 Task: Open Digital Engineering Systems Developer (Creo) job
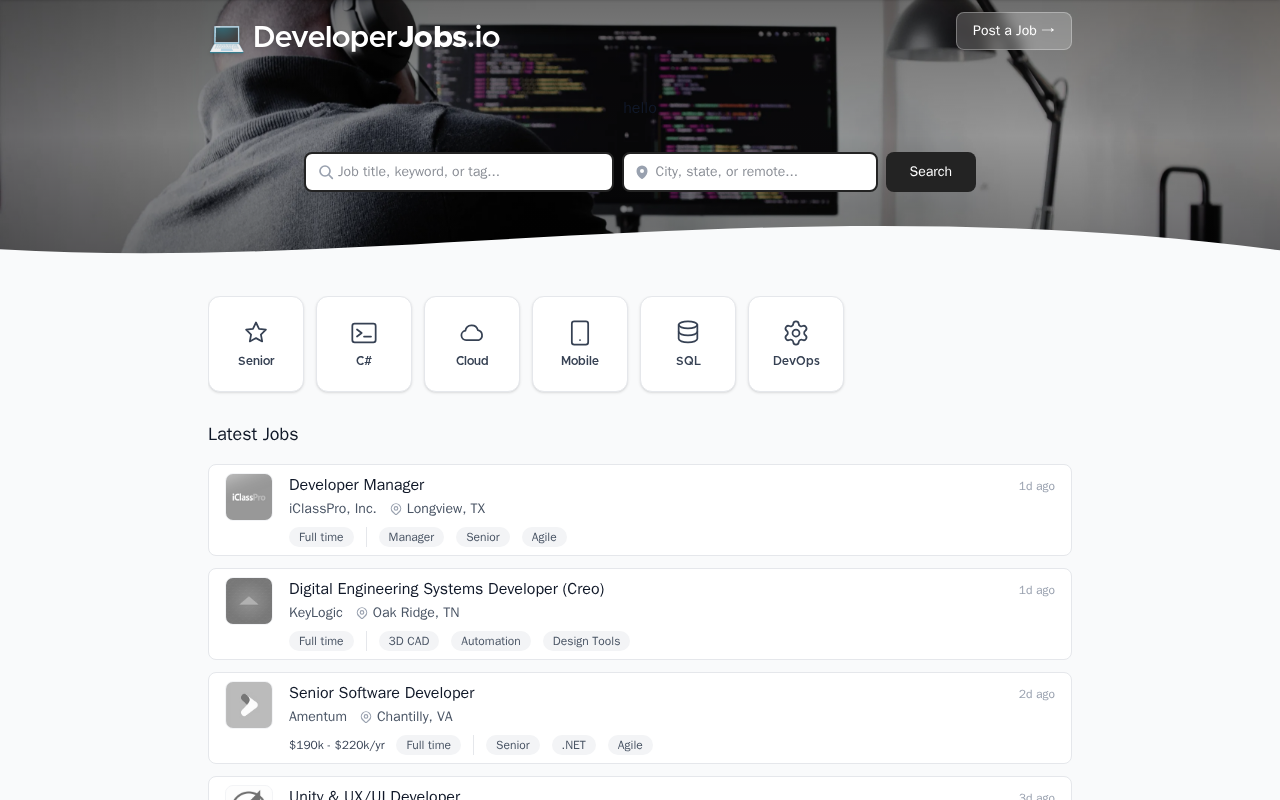tap(446, 589)
